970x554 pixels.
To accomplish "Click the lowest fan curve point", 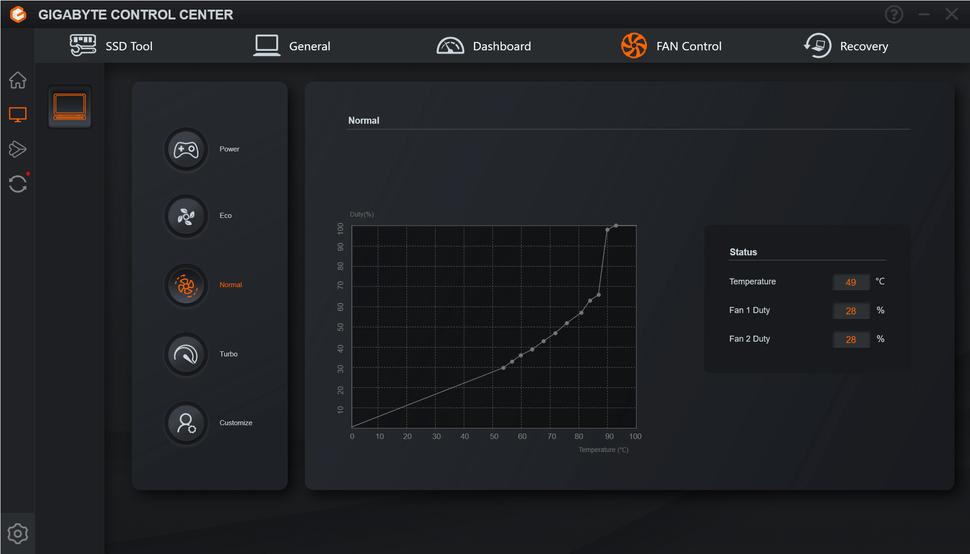I will tap(503, 368).
